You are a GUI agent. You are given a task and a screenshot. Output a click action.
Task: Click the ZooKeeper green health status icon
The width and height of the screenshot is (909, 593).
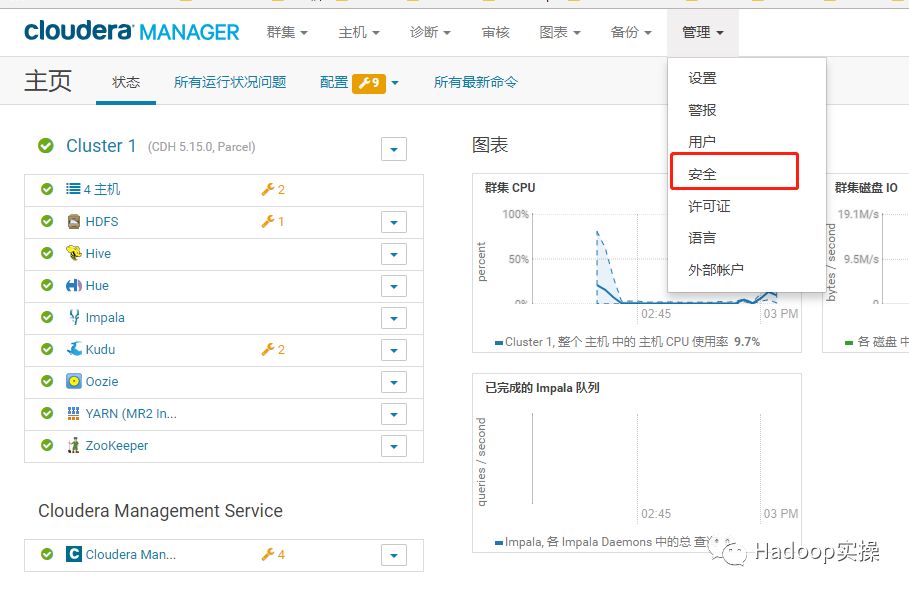point(47,445)
